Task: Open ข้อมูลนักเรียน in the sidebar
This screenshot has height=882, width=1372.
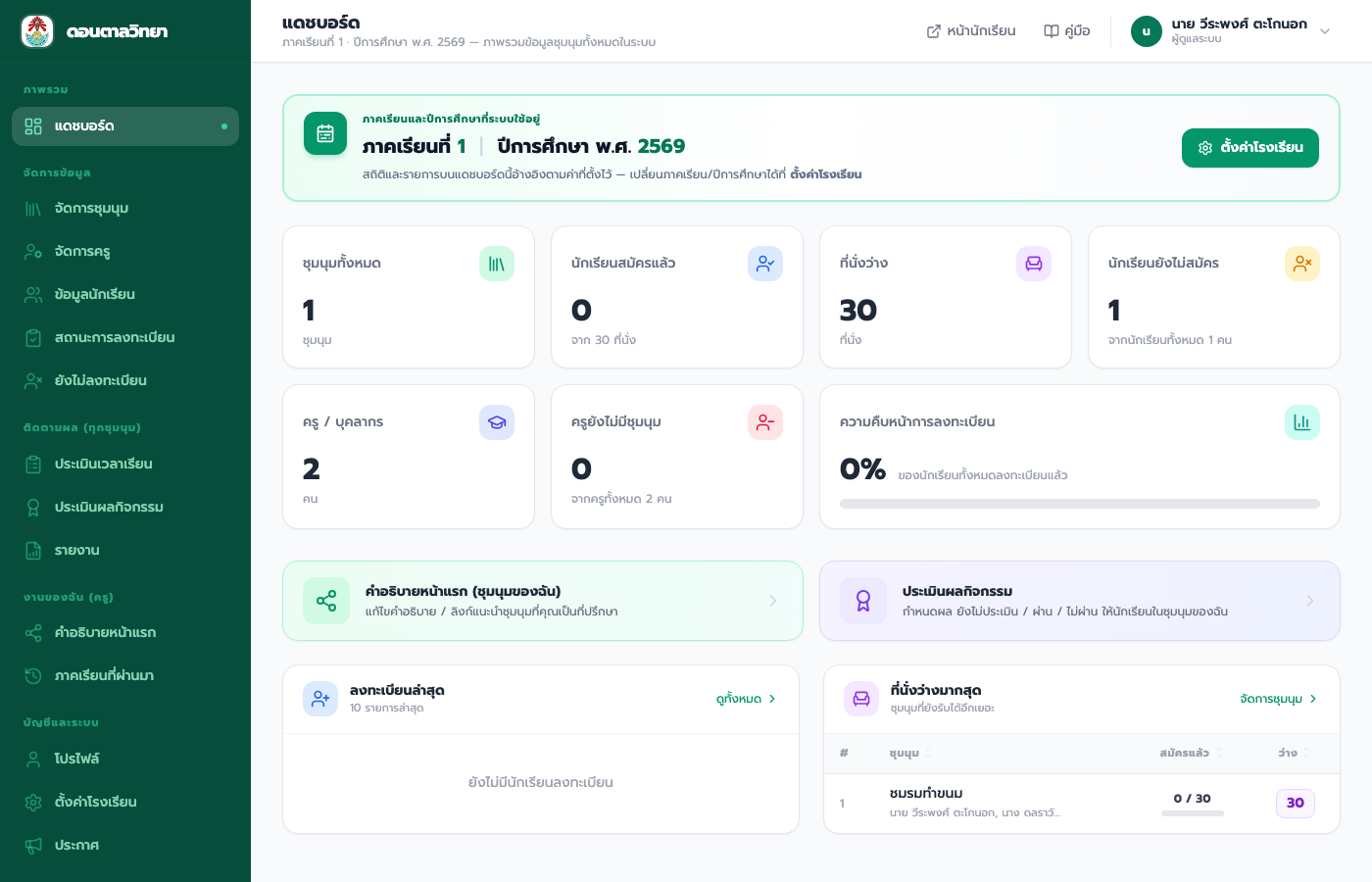Action: tap(125, 295)
